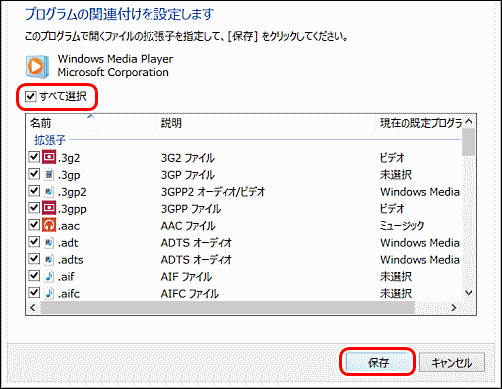
Task: Uncheck the .3gp extension checkbox
Action: 34,174
